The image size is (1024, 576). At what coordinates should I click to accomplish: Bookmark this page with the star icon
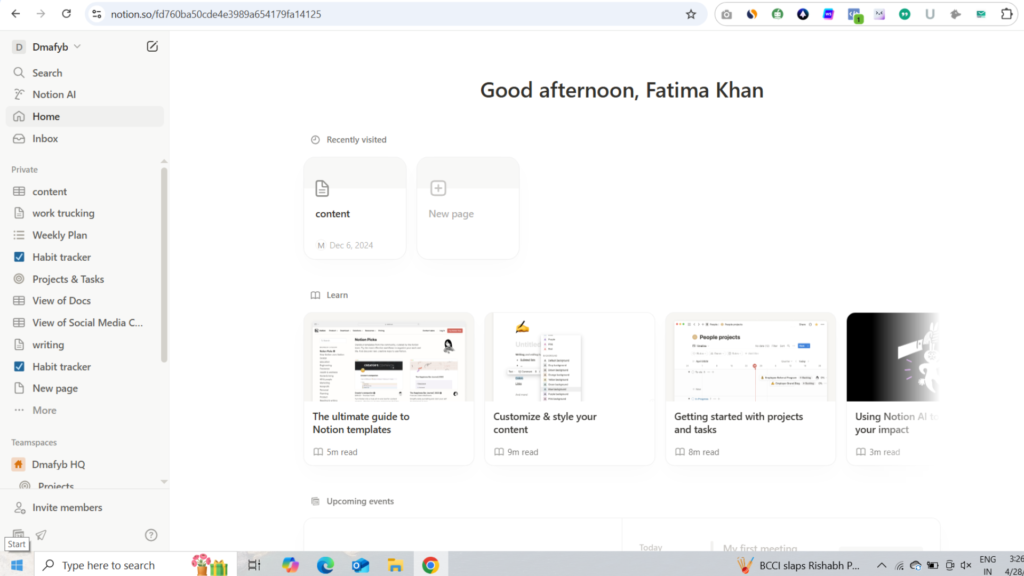click(x=690, y=15)
